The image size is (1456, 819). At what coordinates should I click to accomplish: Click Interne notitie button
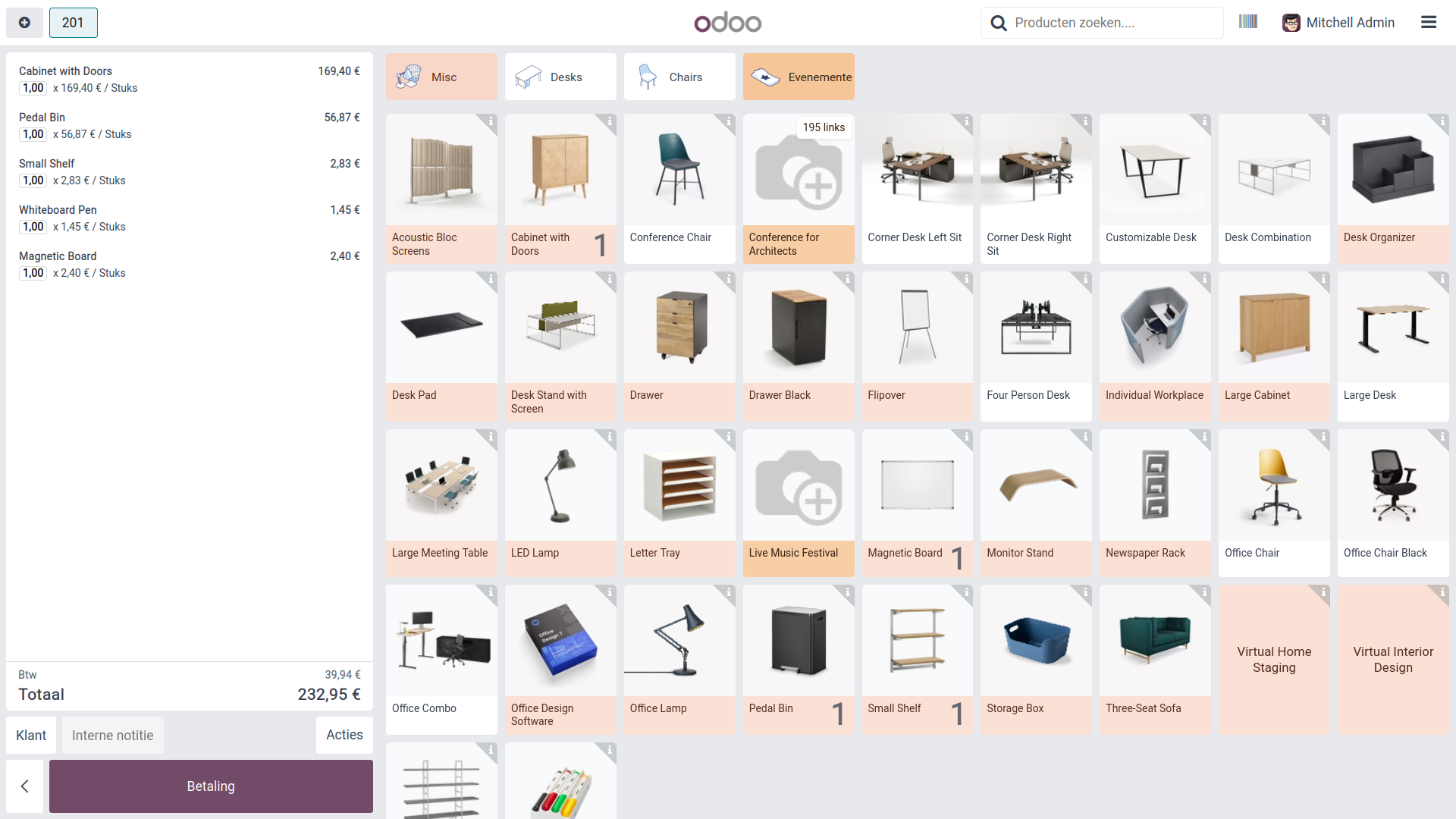tap(112, 735)
